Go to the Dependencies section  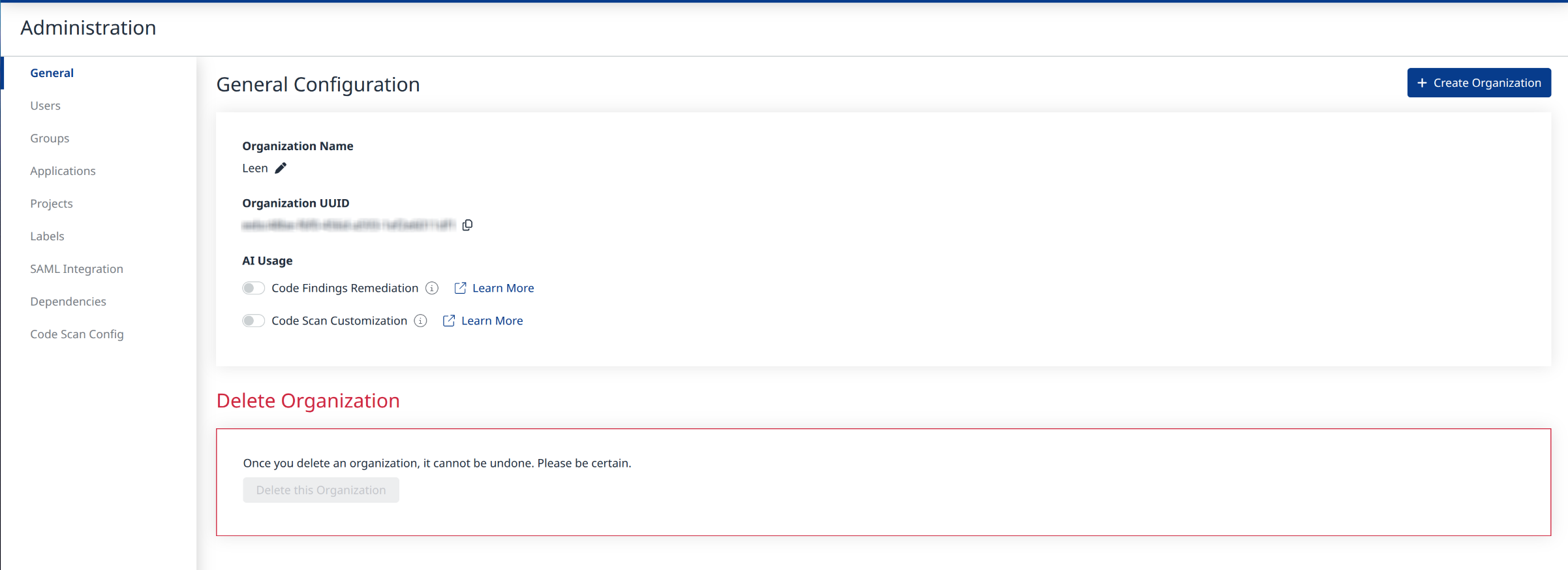click(68, 302)
